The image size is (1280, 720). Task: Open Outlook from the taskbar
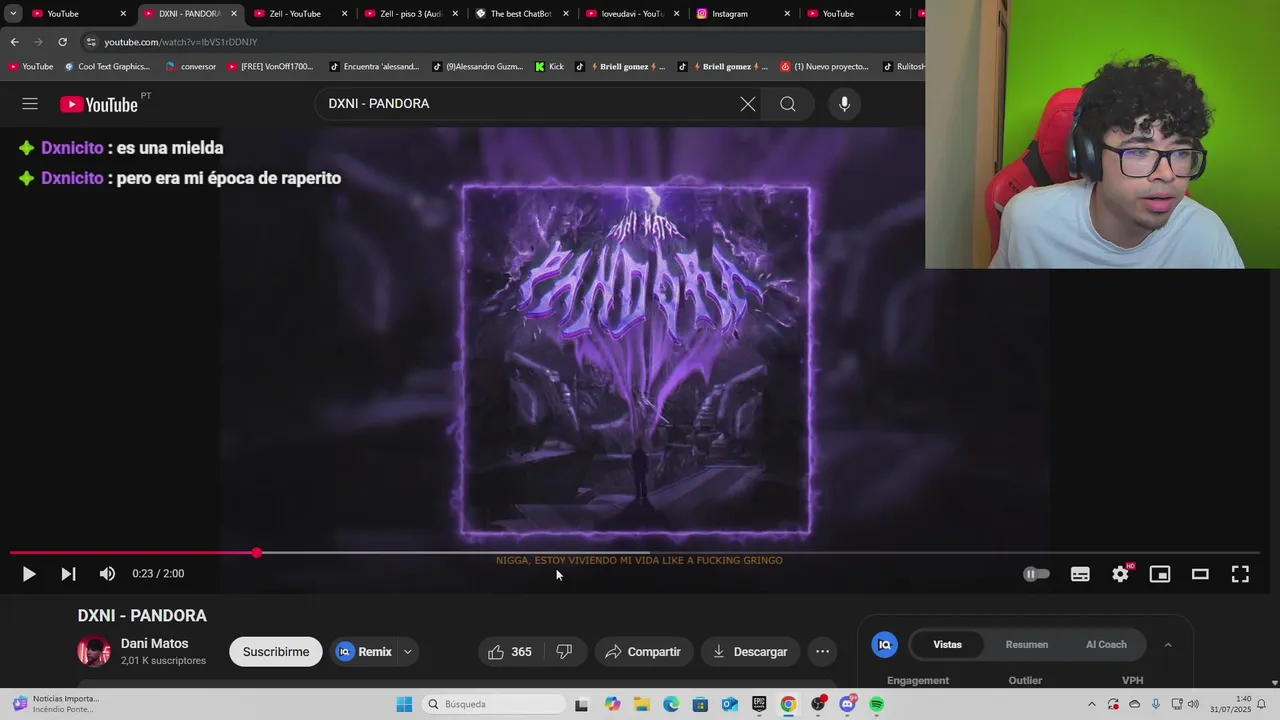(x=730, y=704)
